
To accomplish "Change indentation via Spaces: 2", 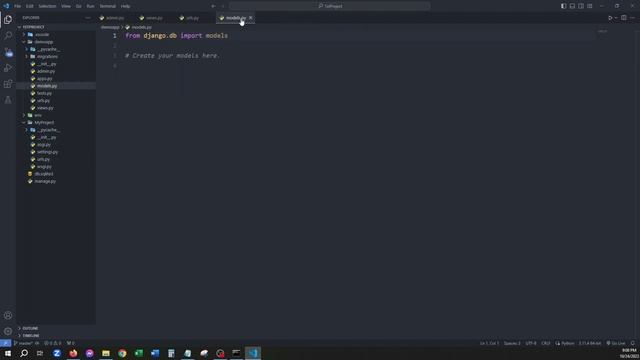I will coord(512,343).
